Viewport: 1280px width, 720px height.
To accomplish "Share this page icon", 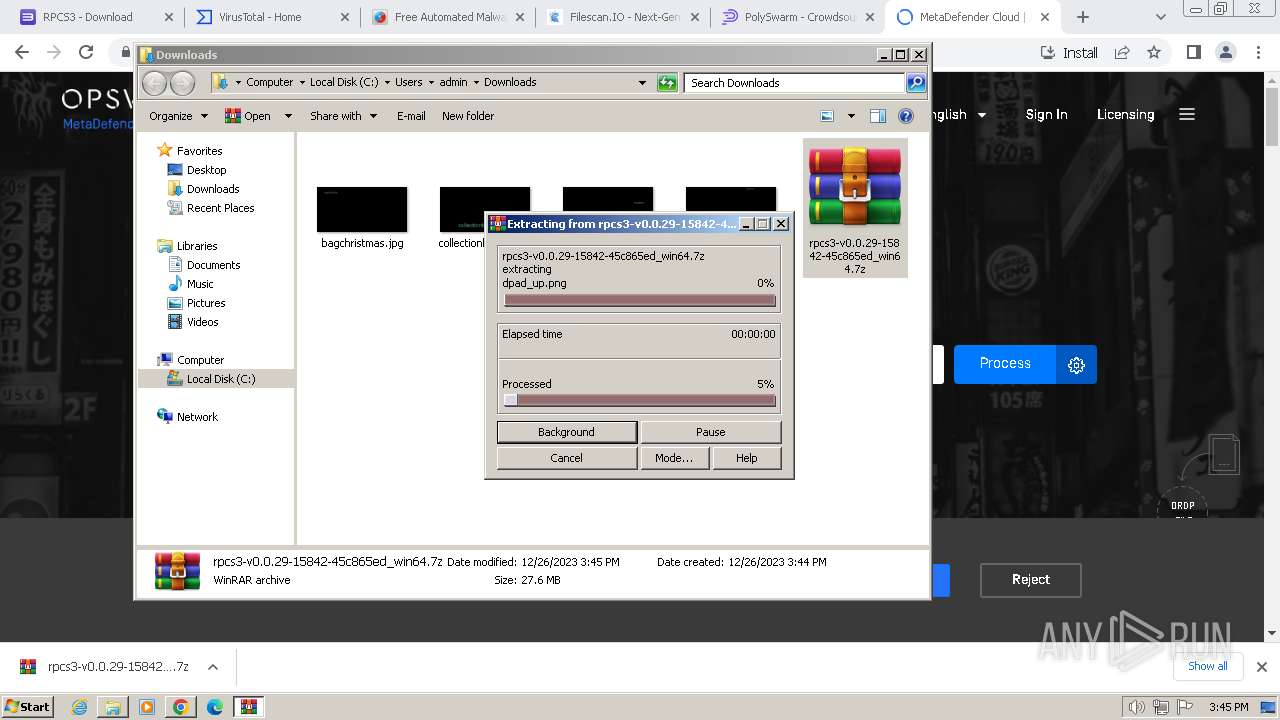I will (1122, 53).
